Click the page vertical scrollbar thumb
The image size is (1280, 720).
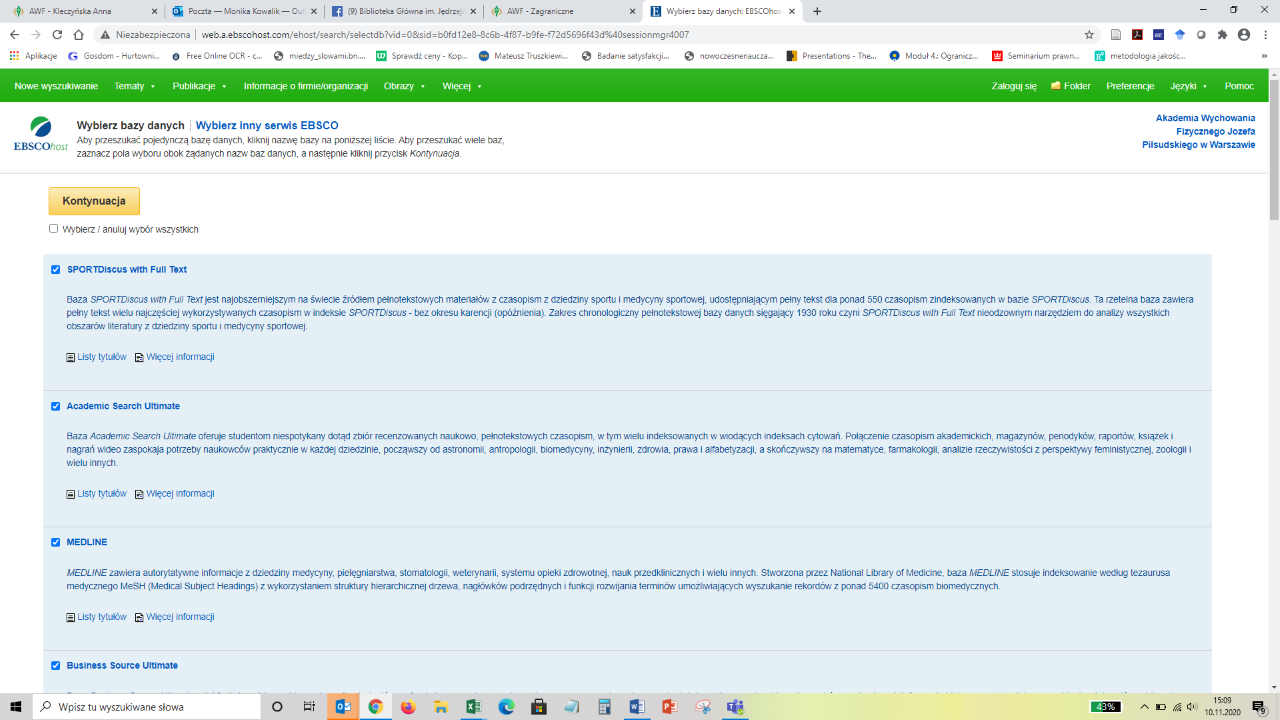coord(1274,150)
